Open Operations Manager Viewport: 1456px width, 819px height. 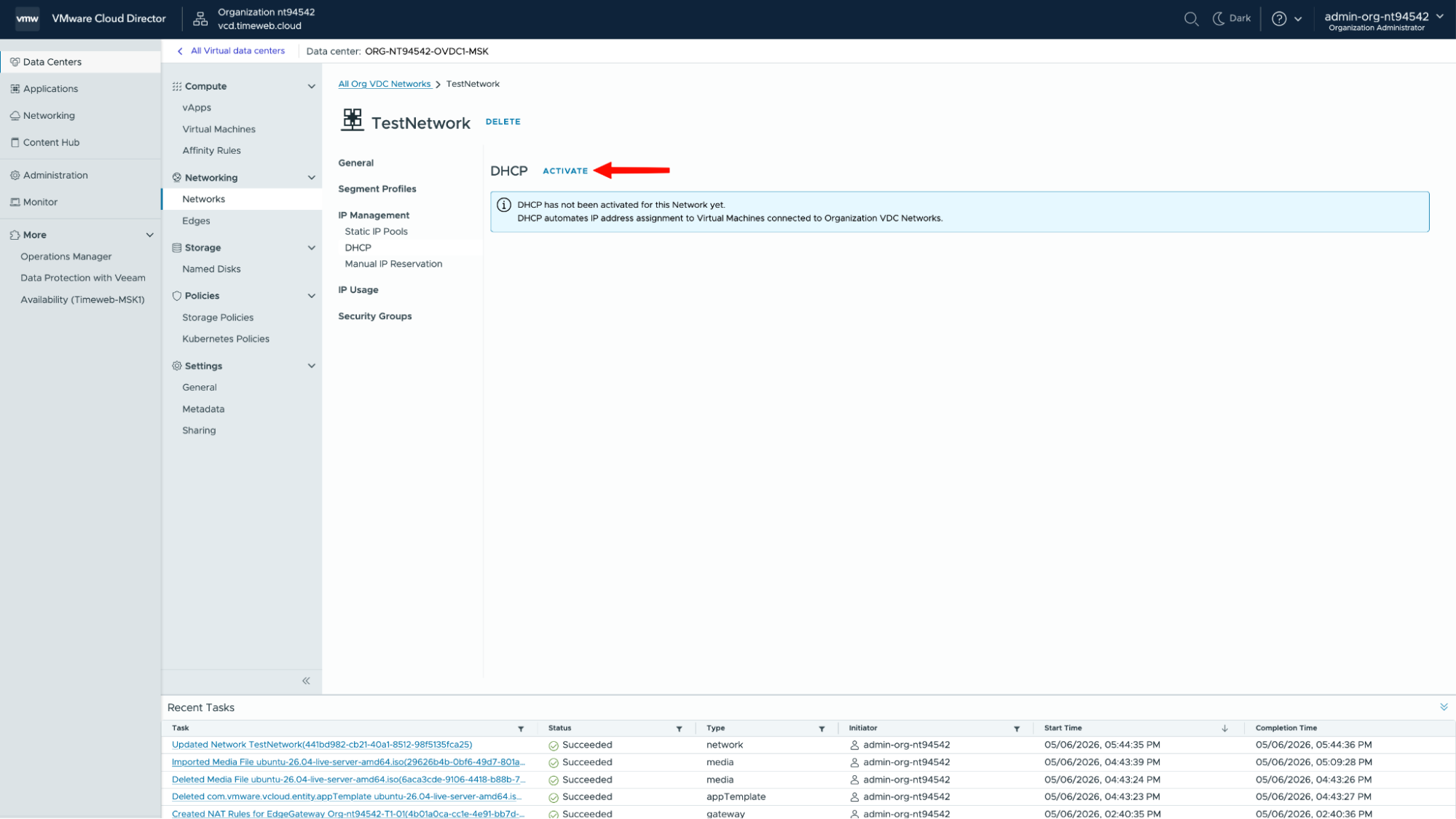click(x=66, y=257)
